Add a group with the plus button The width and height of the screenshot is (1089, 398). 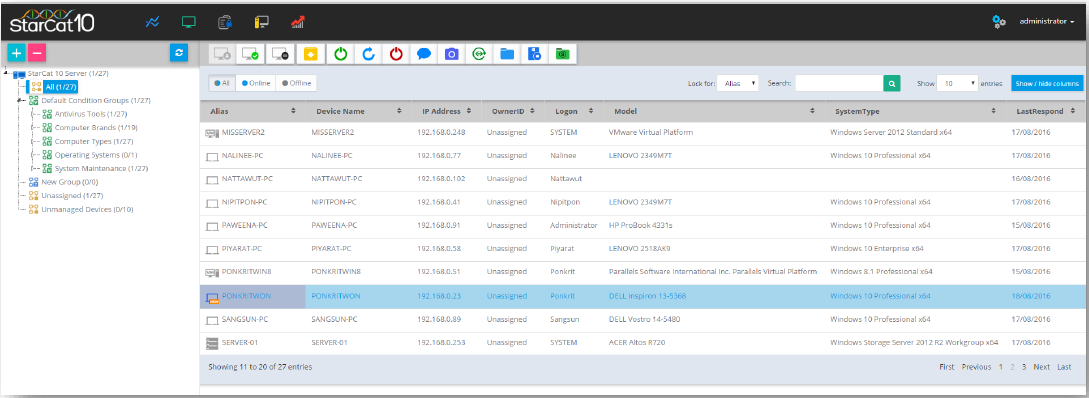pyautogui.click(x=16, y=53)
